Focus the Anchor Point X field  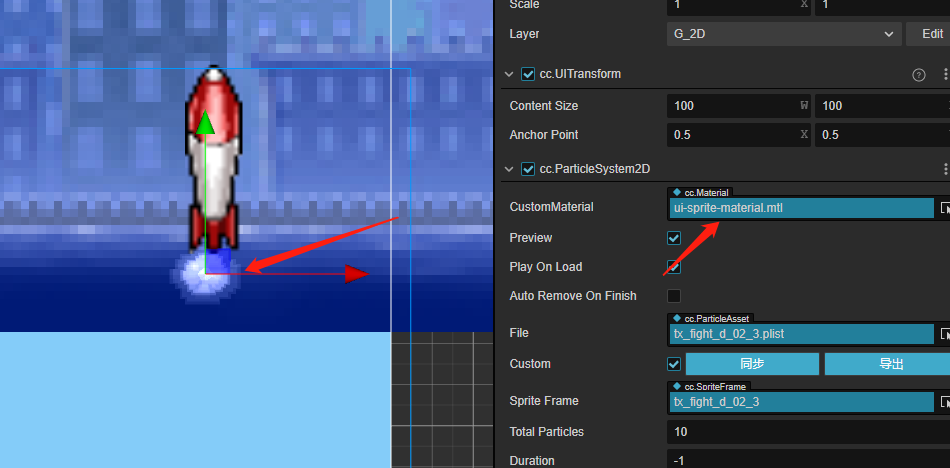739,135
